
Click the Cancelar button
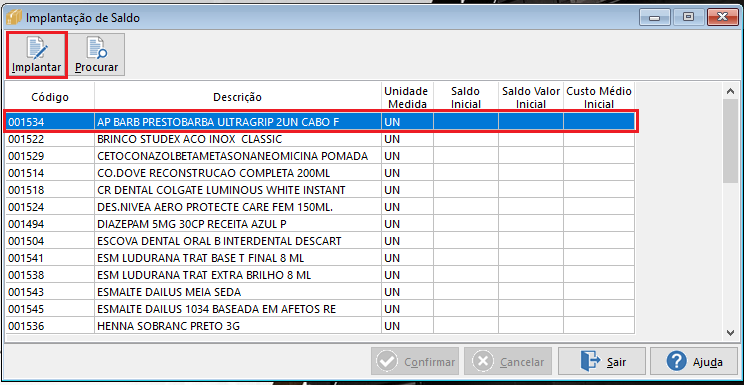point(508,362)
